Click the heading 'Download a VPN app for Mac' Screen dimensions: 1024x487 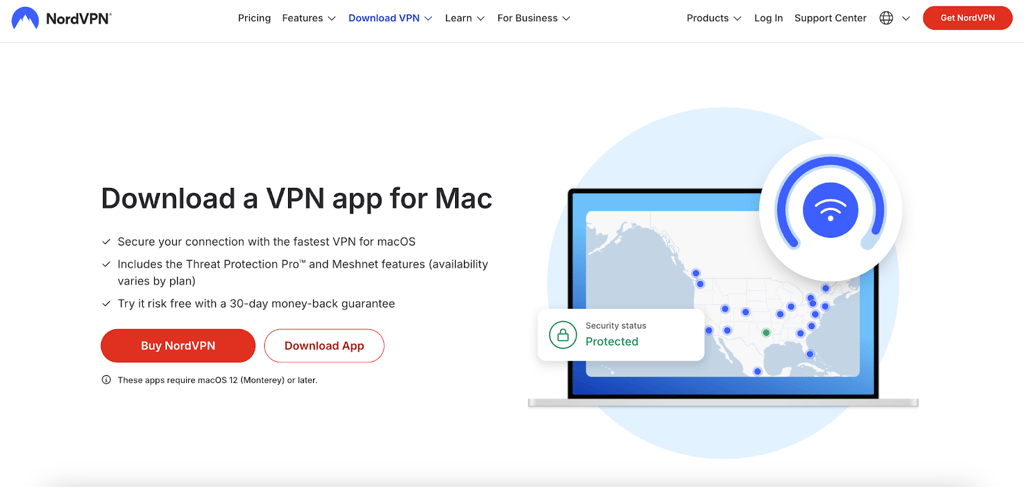coord(296,199)
